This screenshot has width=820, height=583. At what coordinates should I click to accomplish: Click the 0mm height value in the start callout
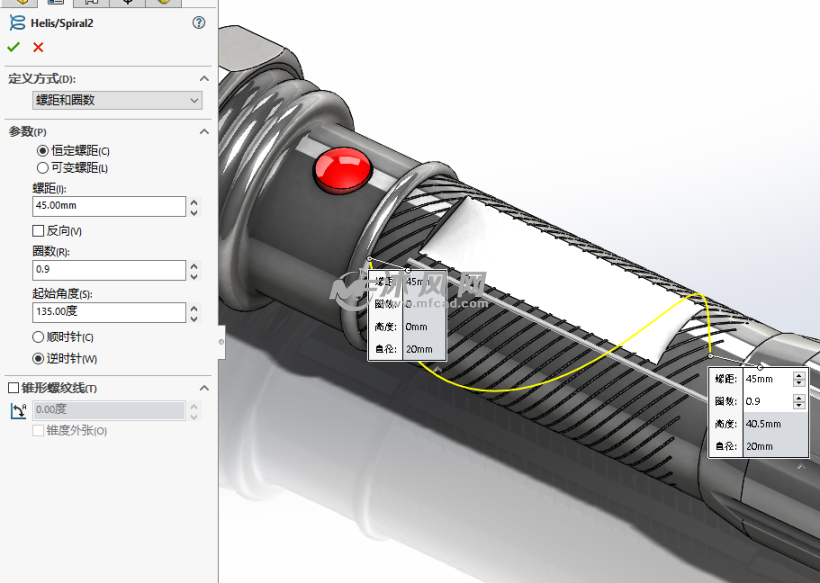click(x=416, y=327)
